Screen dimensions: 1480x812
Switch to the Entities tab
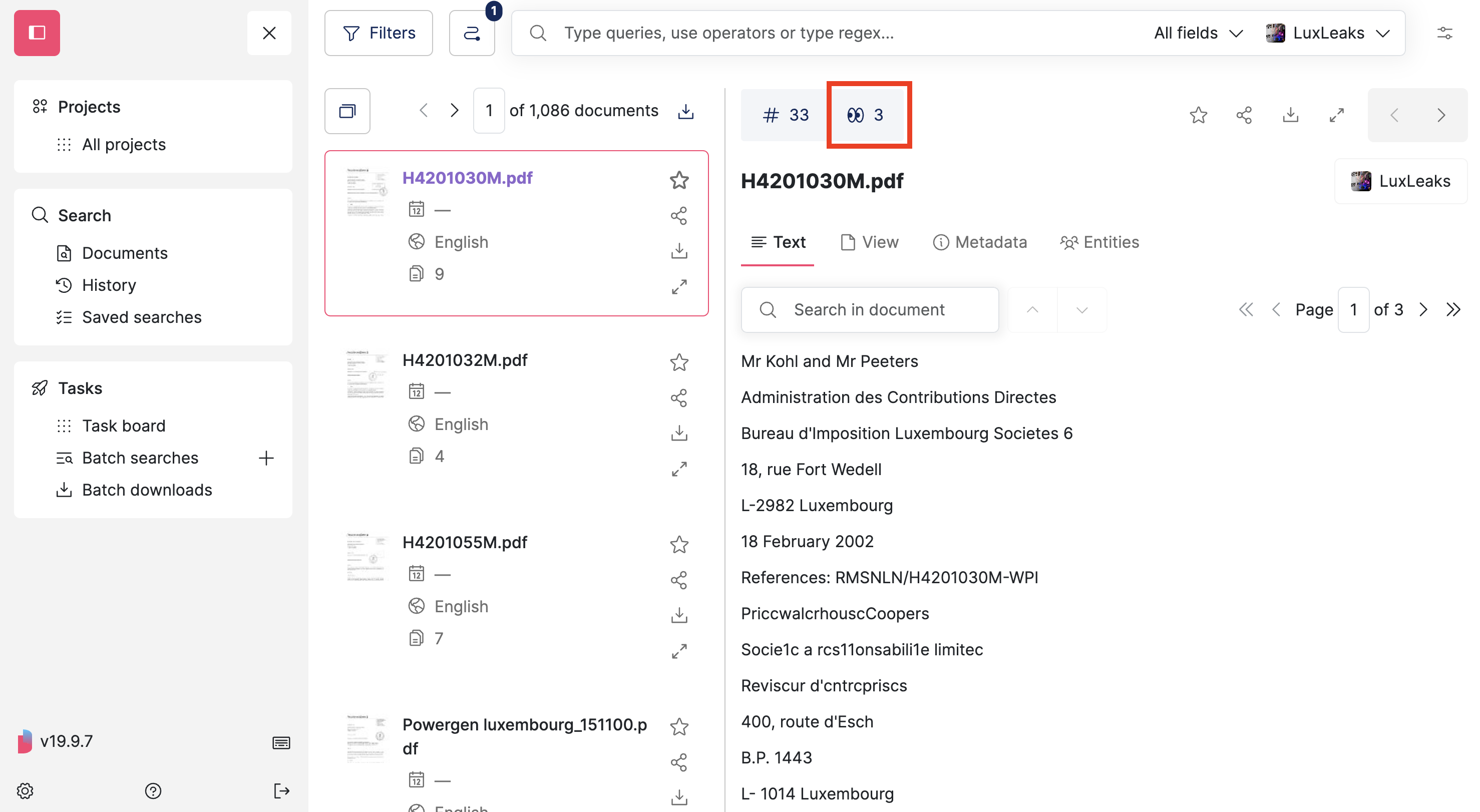click(x=1099, y=242)
